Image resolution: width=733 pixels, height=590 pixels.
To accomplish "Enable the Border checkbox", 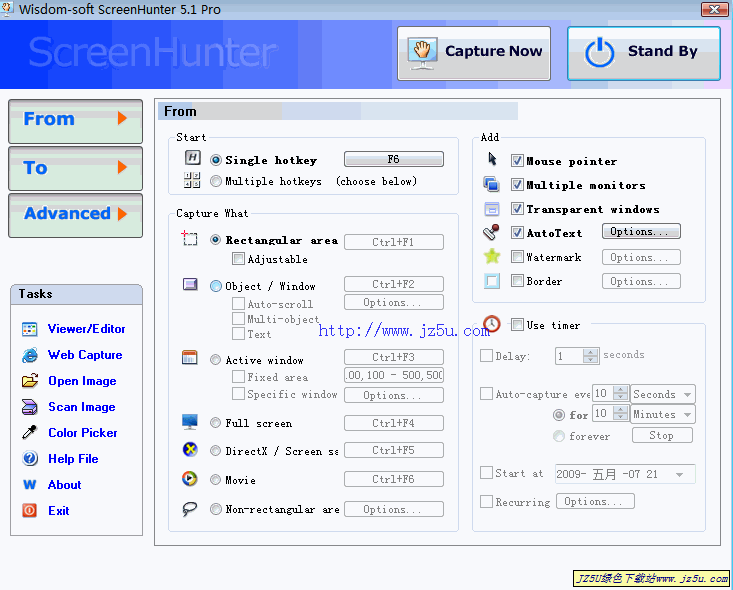I will pos(517,281).
